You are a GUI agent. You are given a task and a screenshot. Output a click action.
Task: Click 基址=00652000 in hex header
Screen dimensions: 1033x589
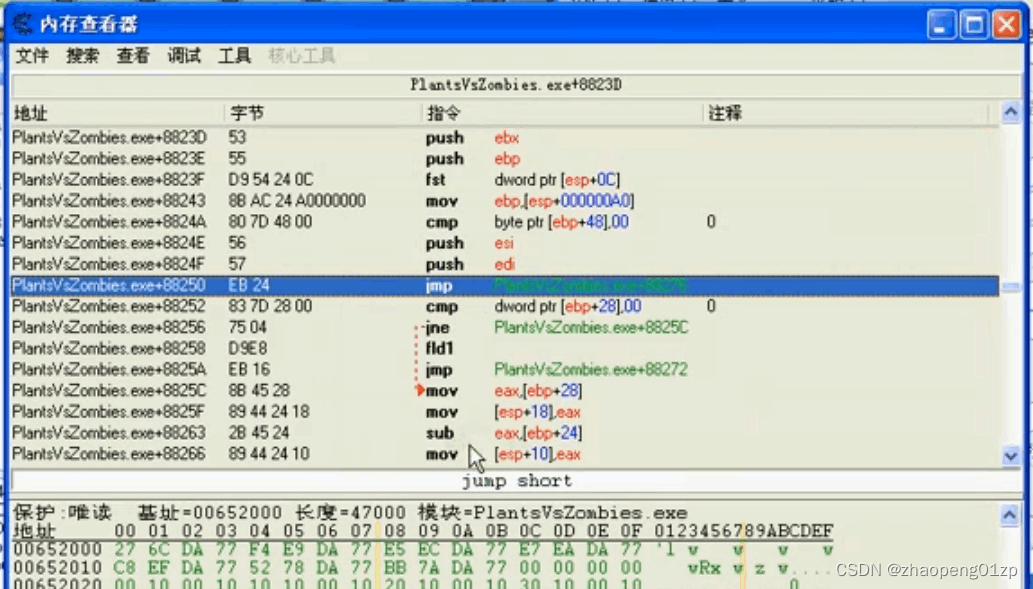point(209,513)
